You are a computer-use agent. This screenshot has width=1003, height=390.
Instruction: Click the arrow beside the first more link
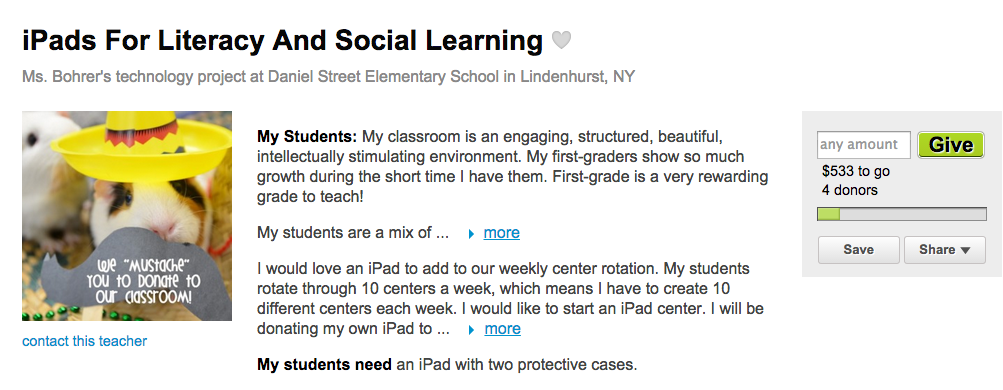[471, 234]
